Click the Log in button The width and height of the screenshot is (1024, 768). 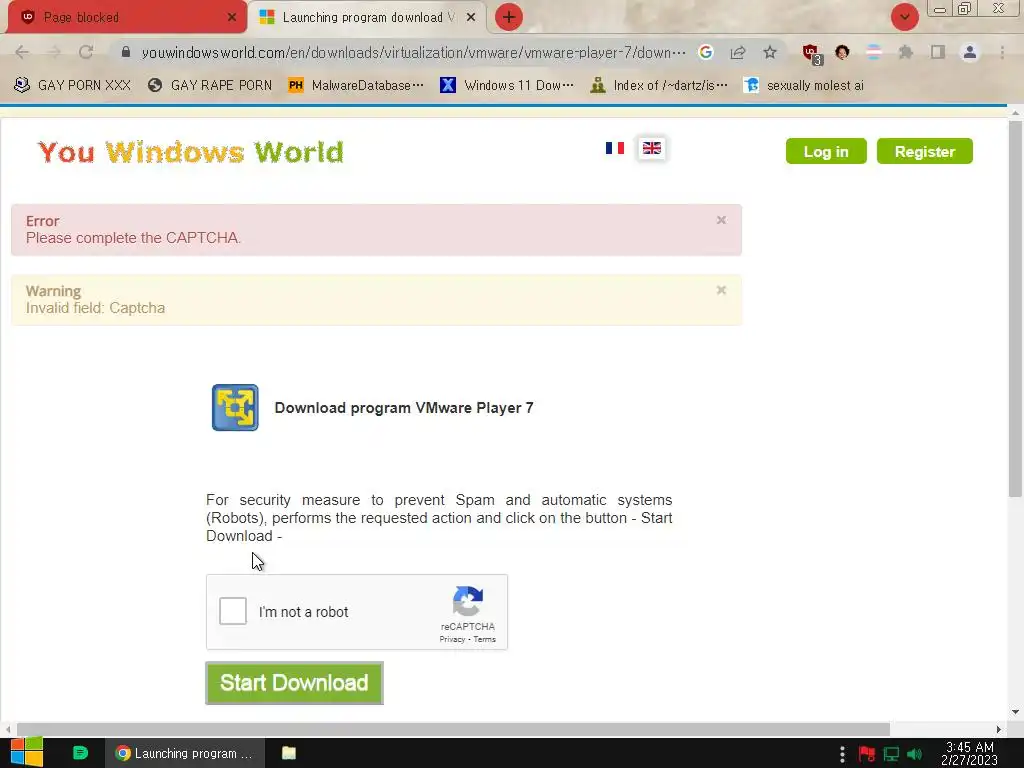826,152
